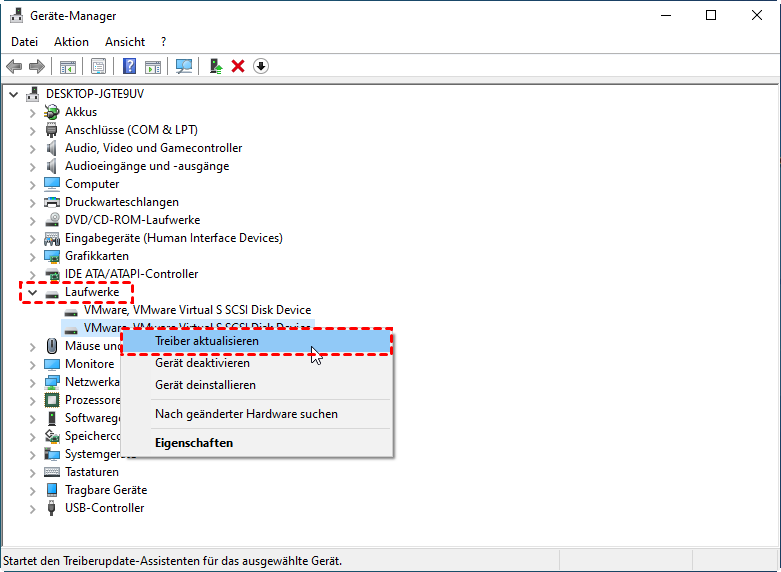Click the DESKTOP-JGTE9UV computer icon
Viewport: 781px width, 572px height.
click(33, 94)
